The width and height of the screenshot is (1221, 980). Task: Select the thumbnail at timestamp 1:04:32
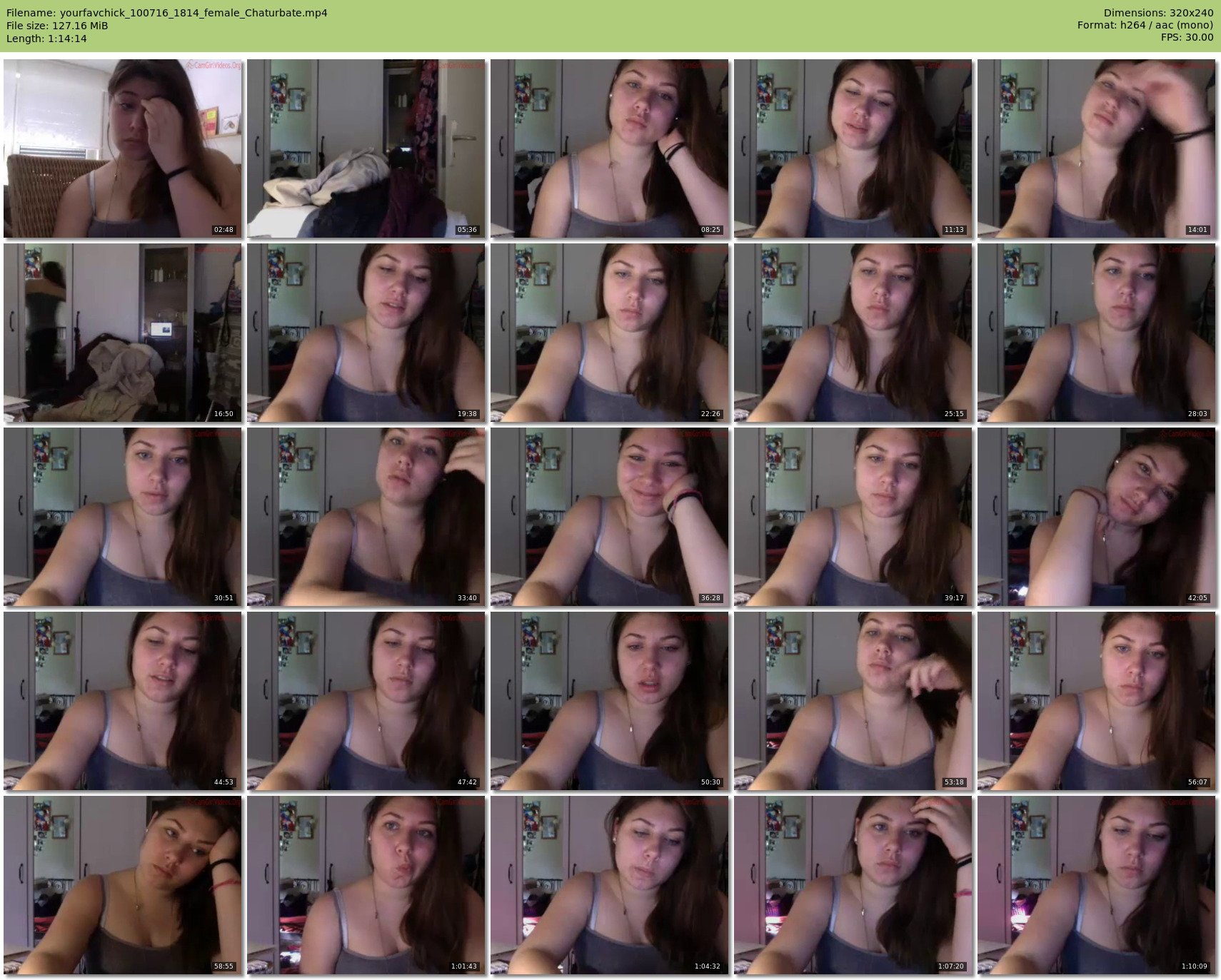pyautogui.click(x=610, y=885)
